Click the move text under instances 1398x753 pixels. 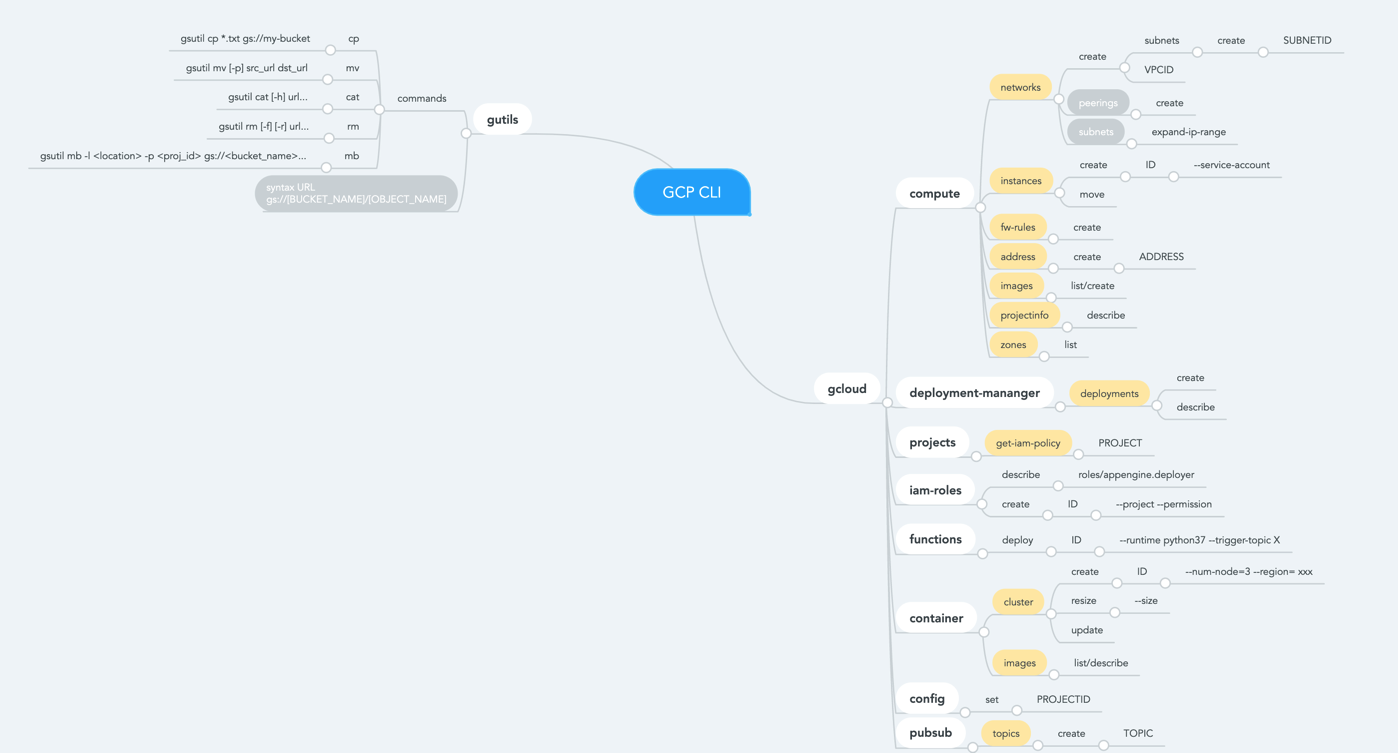tap(1092, 195)
